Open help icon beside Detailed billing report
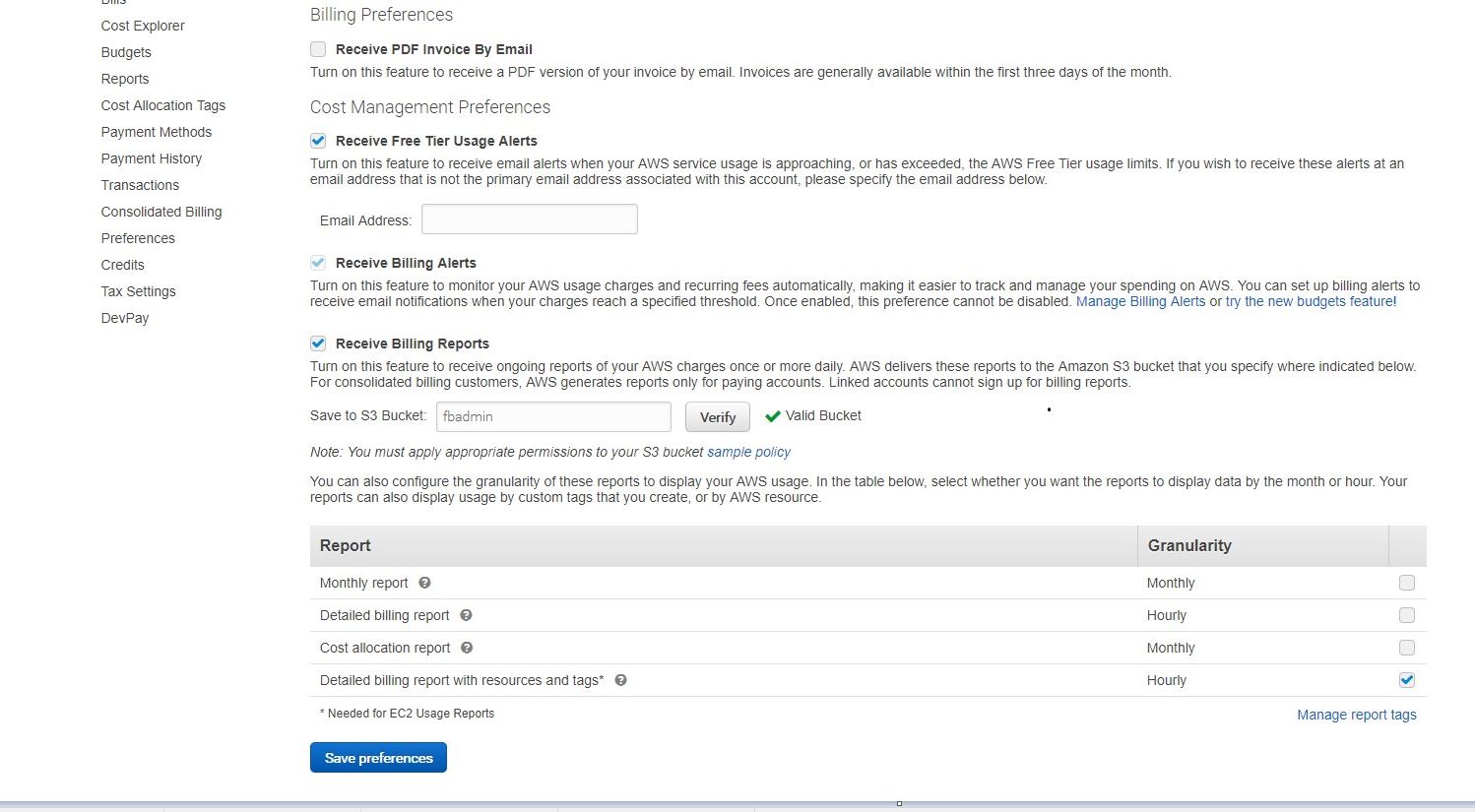1475x812 pixels. [466, 615]
